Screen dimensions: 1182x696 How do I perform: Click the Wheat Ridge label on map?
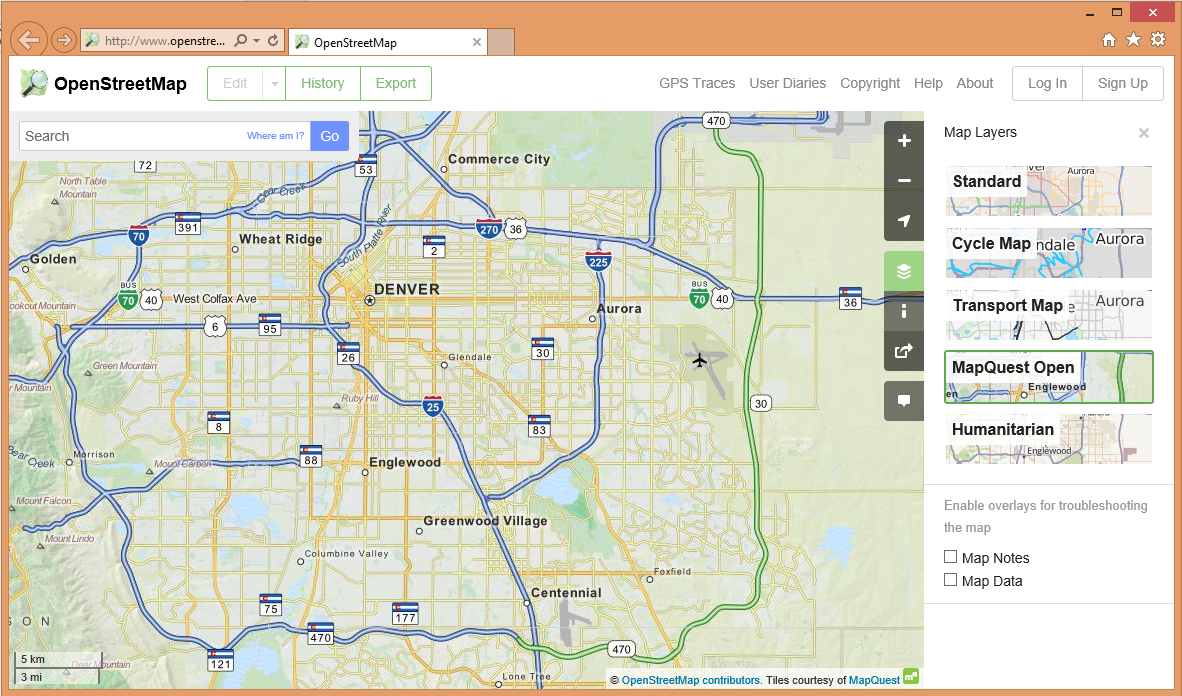pyautogui.click(x=280, y=239)
